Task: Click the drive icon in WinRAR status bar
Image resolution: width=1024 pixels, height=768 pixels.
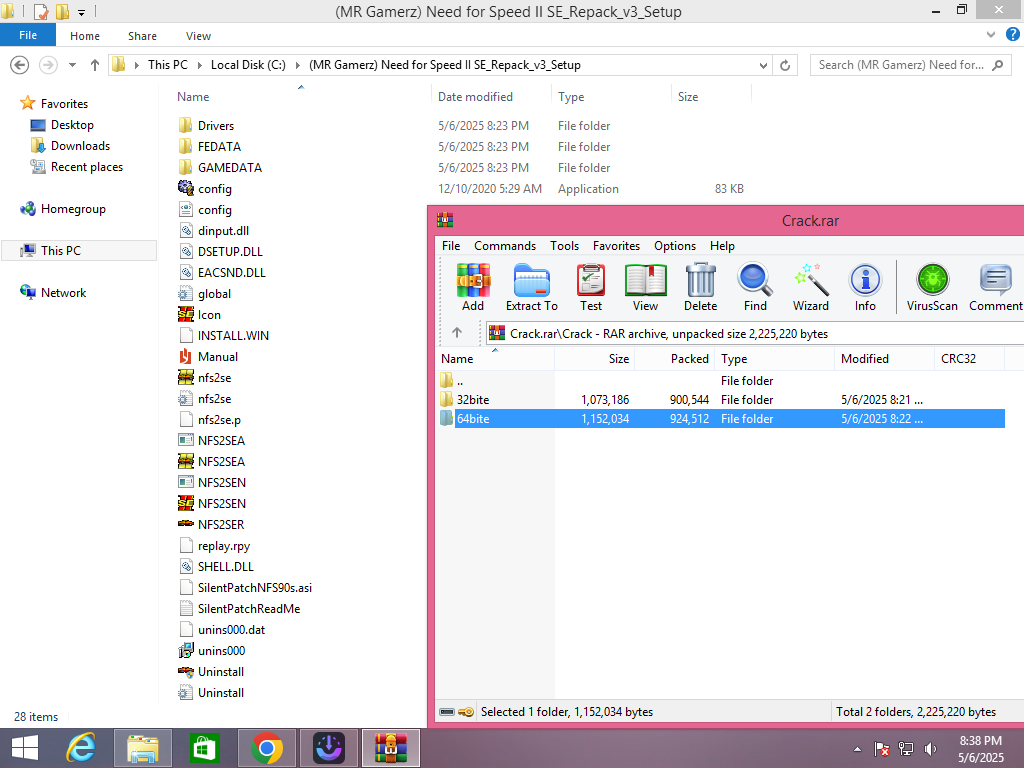Action: tap(447, 712)
